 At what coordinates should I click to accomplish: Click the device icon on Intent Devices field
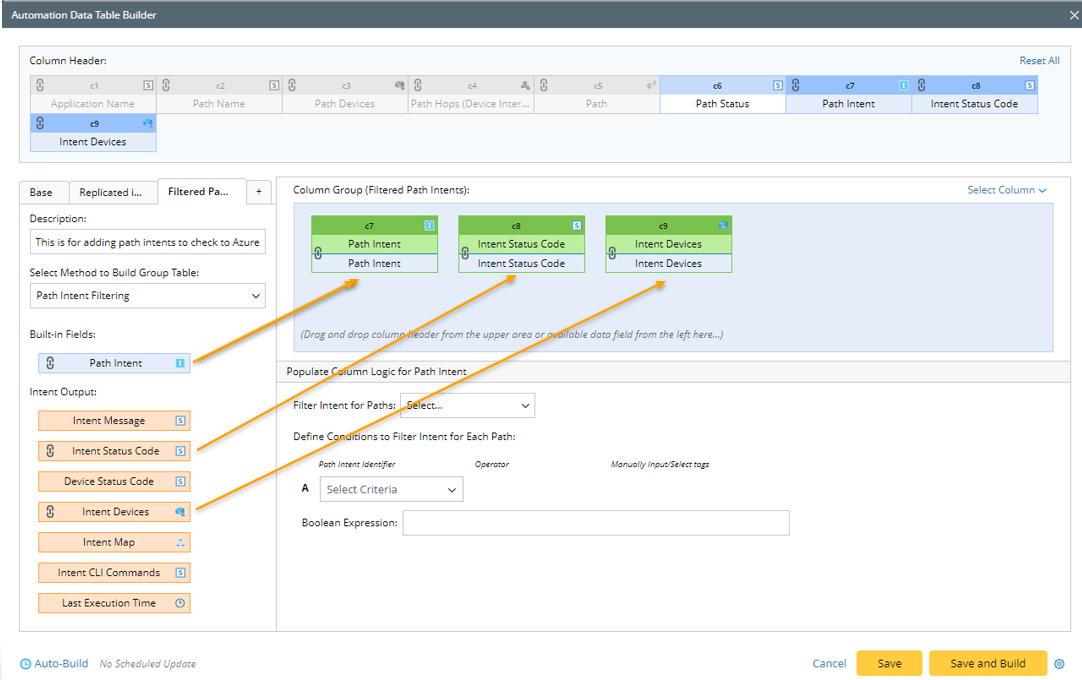pyautogui.click(x=180, y=512)
